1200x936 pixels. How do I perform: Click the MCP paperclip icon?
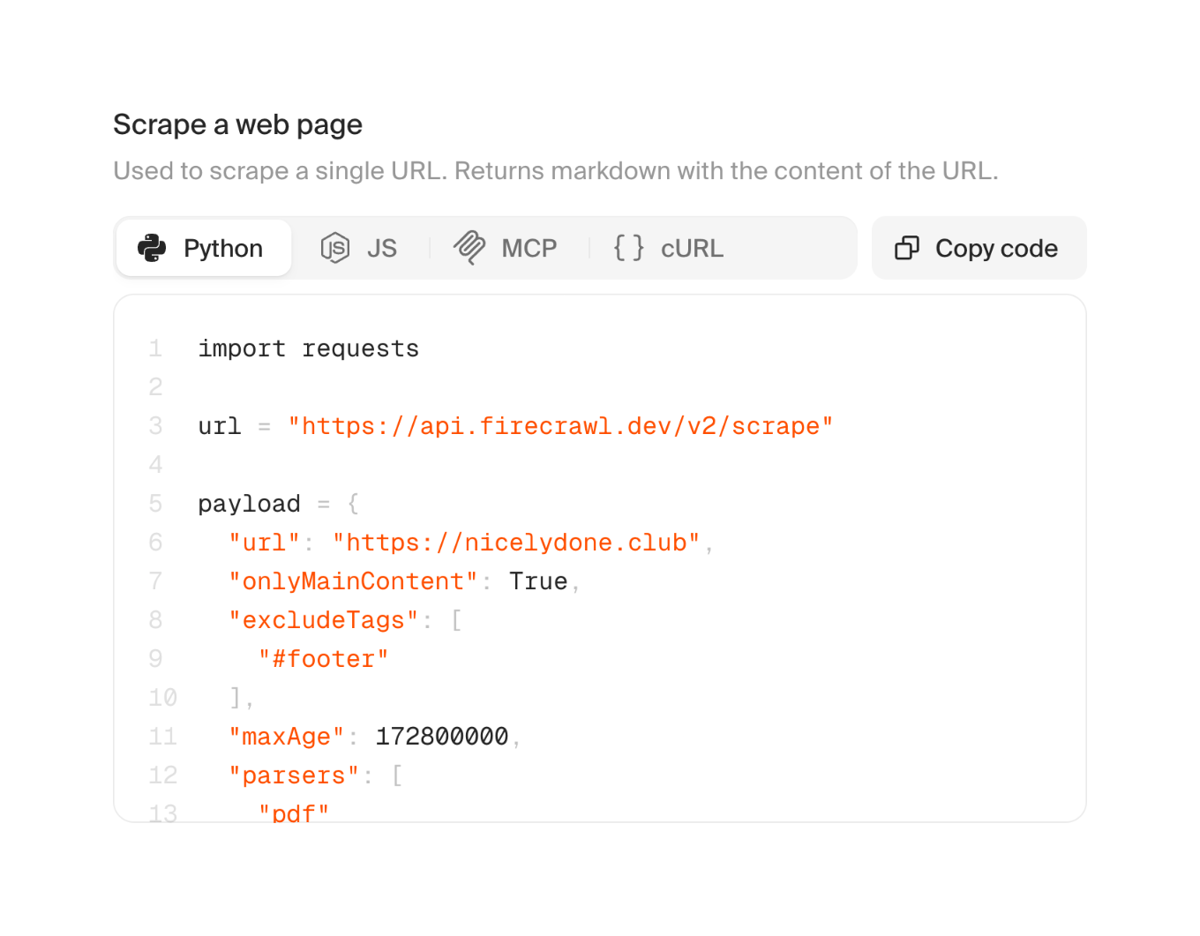point(469,248)
